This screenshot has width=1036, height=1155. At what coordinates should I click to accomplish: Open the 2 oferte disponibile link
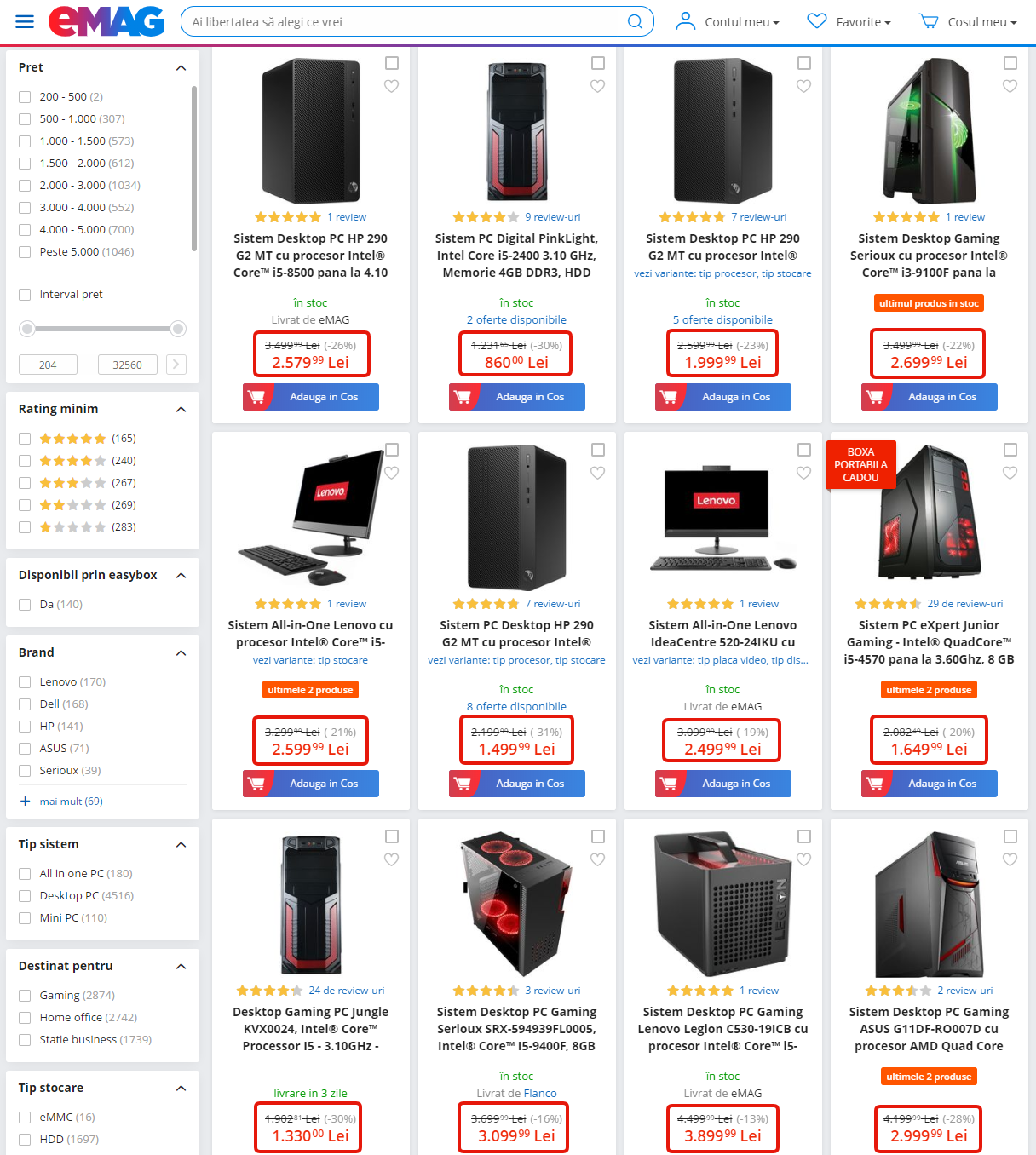point(516,320)
